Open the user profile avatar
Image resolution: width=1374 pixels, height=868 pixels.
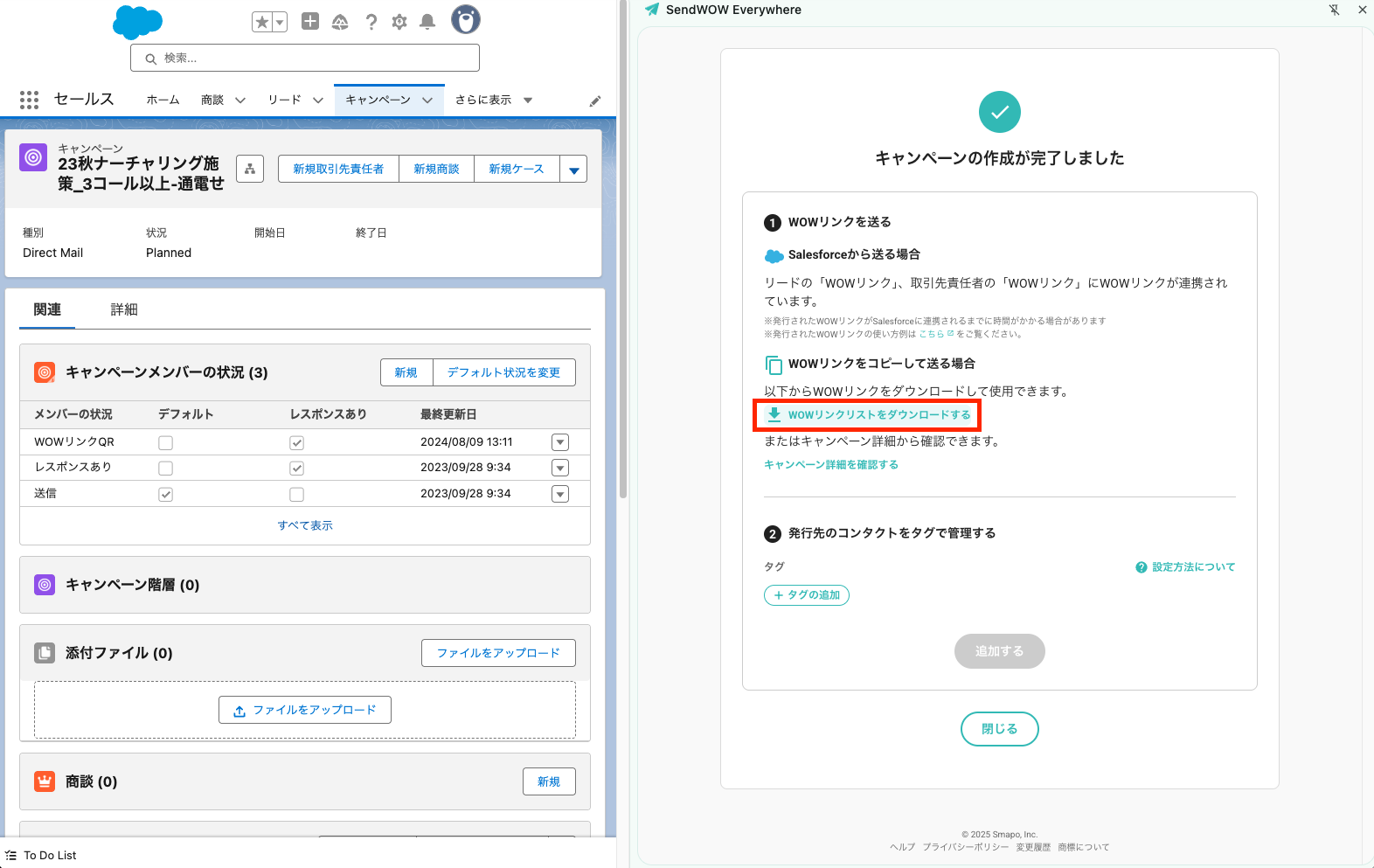466,19
